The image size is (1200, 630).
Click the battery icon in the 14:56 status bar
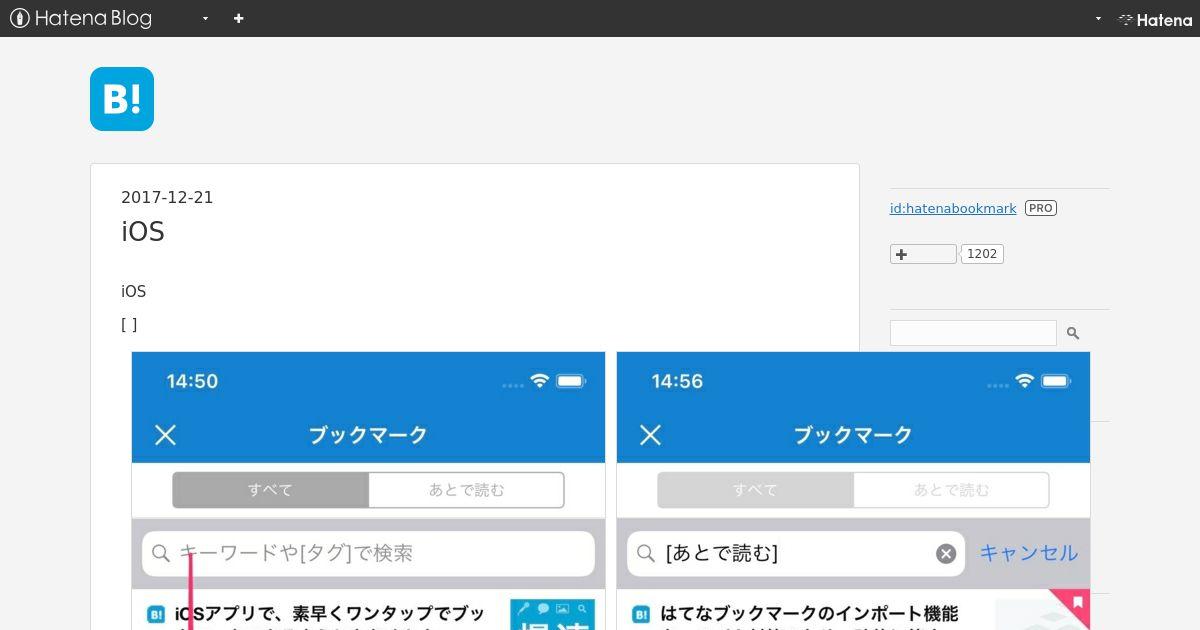point(1056,381)
